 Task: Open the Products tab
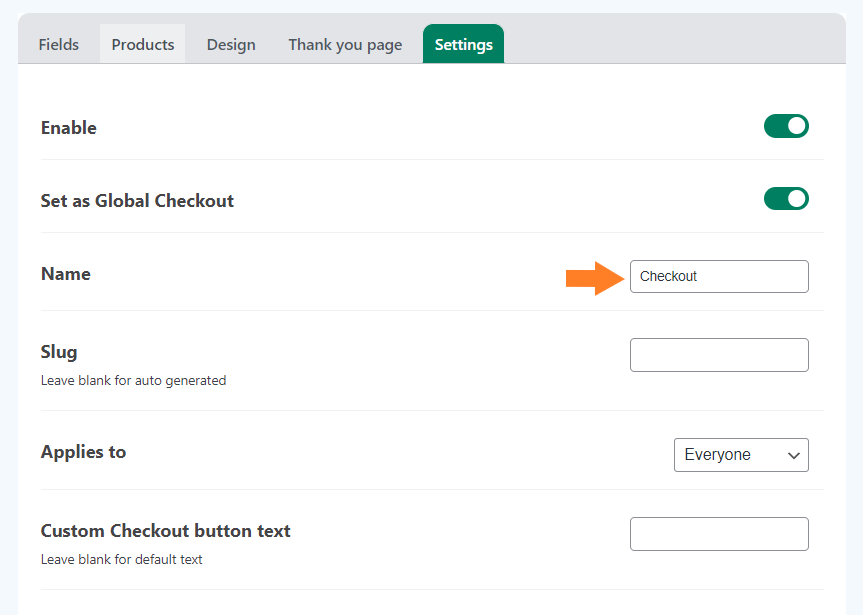point(143,44)
